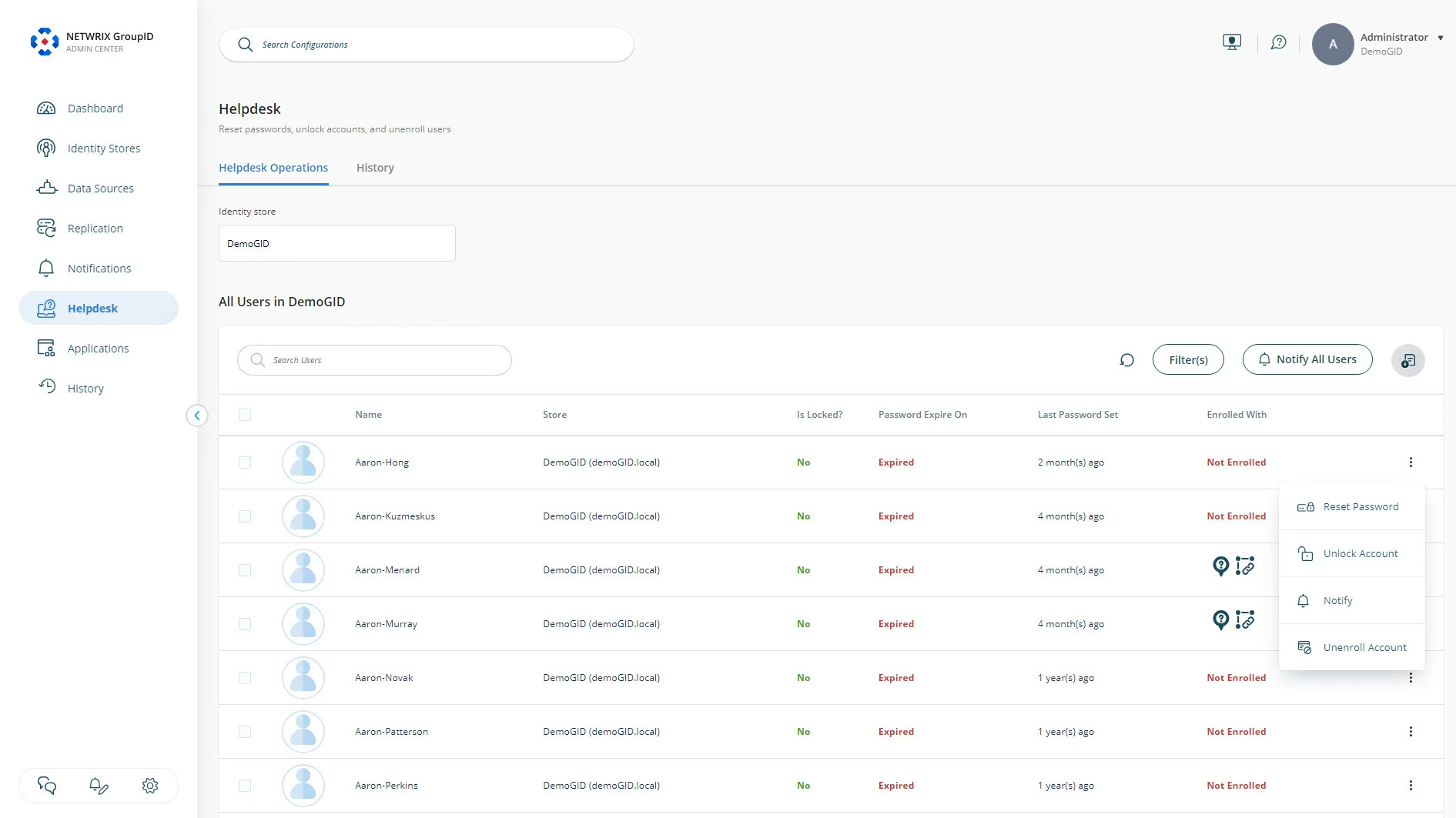This screenshot has height=818, width=1456.
Task: Choose Reset Password from the context menu
Action: click(1351, 506)
